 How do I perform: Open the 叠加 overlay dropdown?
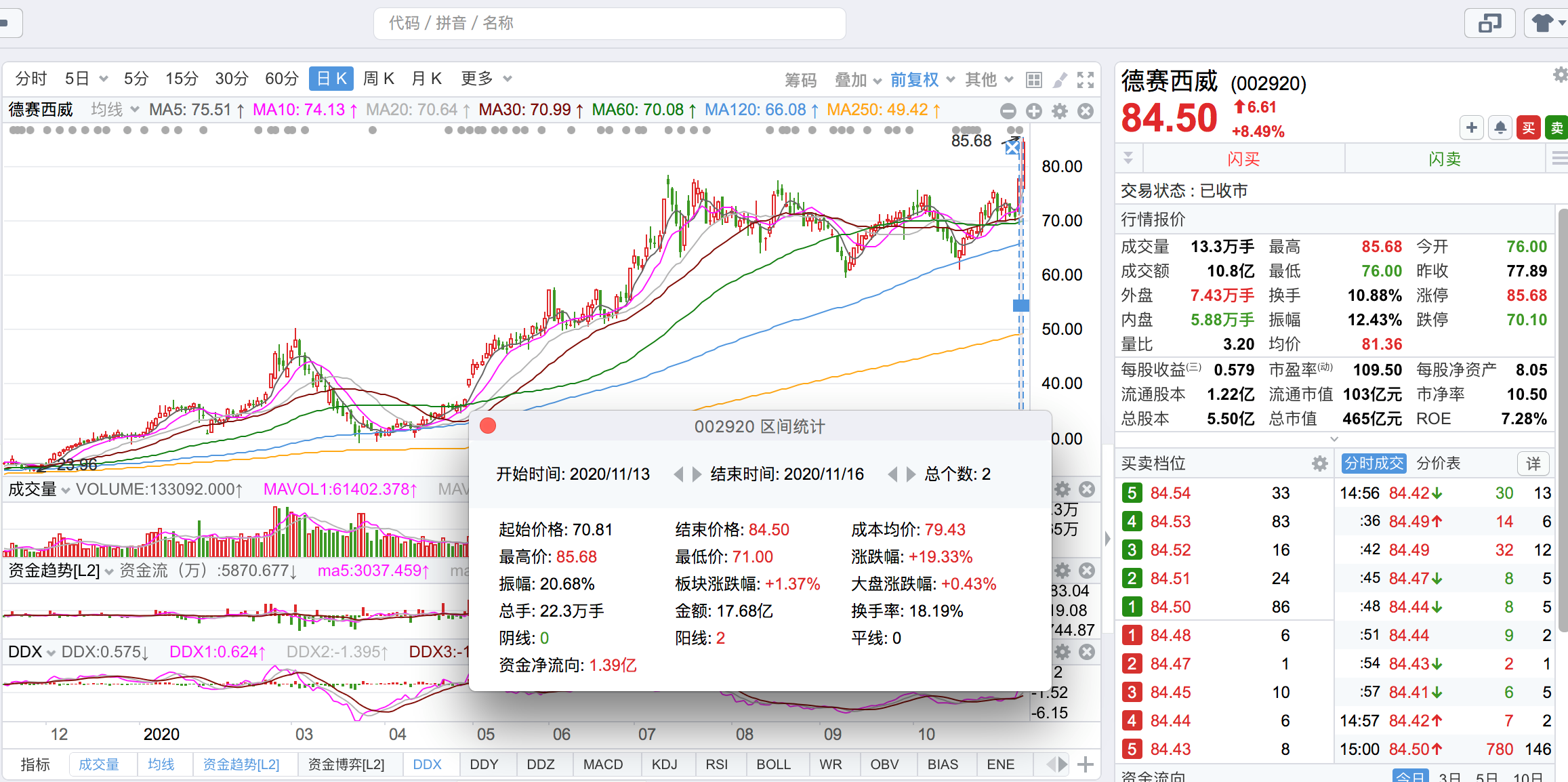858,80
